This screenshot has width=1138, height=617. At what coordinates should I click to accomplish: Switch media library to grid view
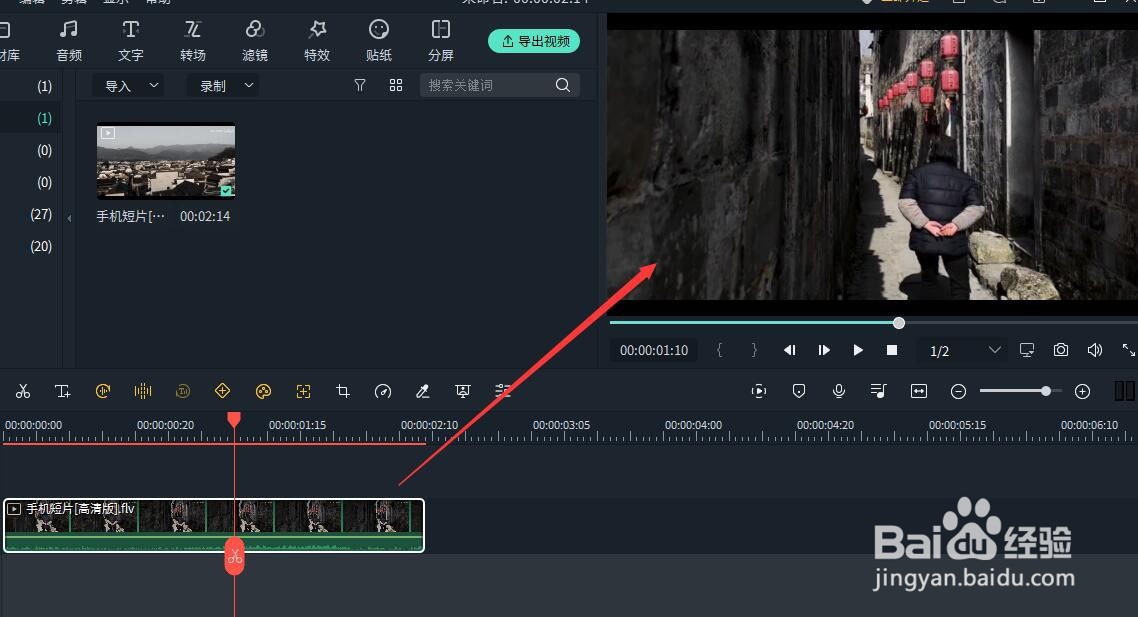point(396,86)
